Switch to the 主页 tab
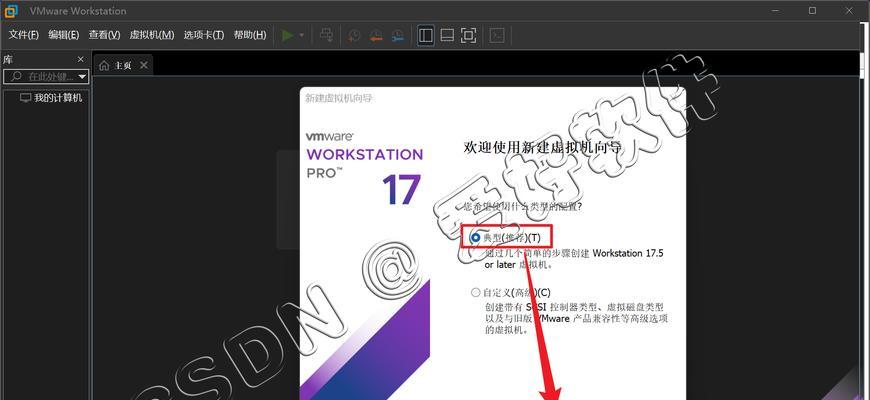870x400 pixels. coord(123,65)
